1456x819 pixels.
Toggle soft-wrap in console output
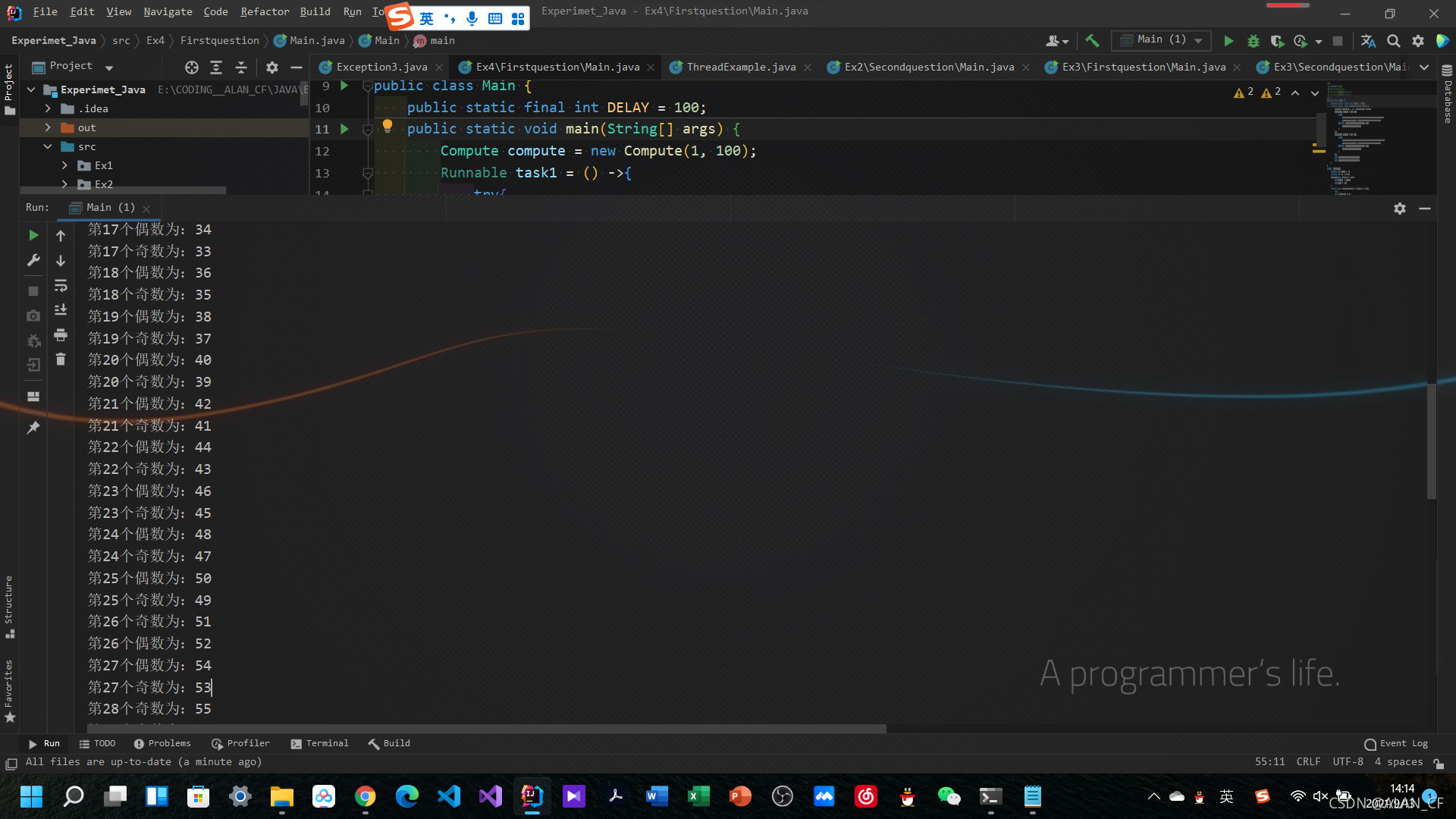pos(61,286)
